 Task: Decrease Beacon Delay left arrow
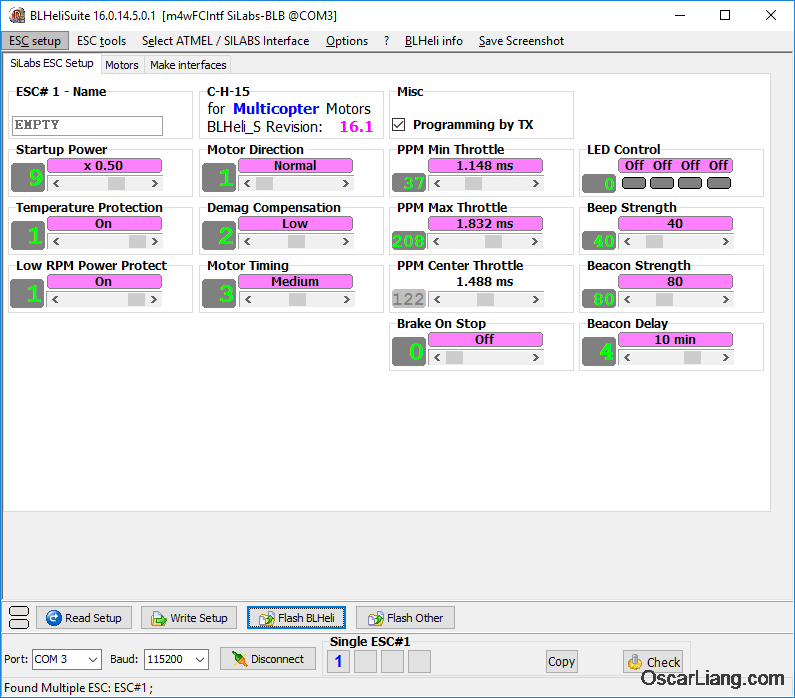pyautogui.click(x=627, y=358)
